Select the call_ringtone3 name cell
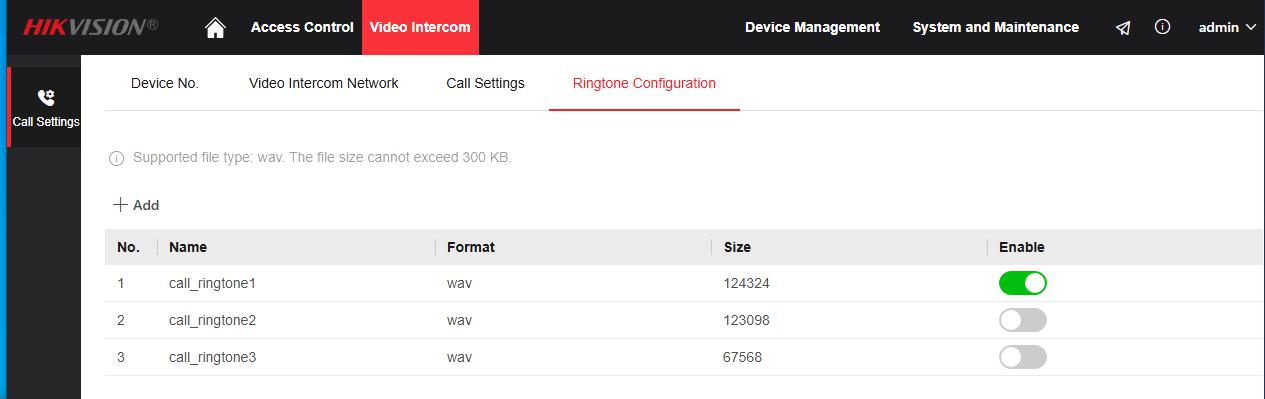The width and height of the screenshot is (1265, 399). (x=213, y=357)
